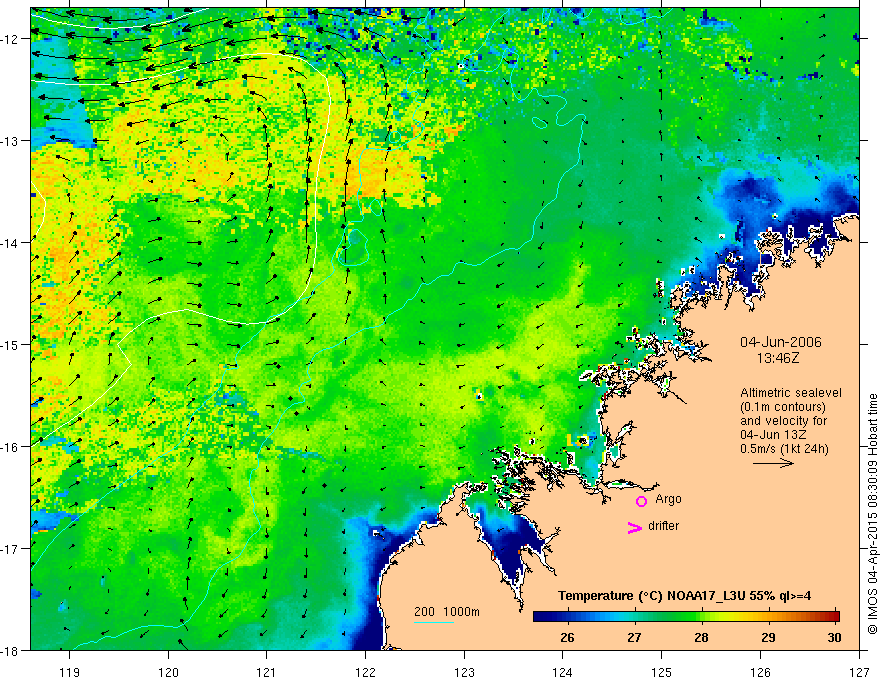
Task: Click the longitude axis label "127"
Action: 859,672
